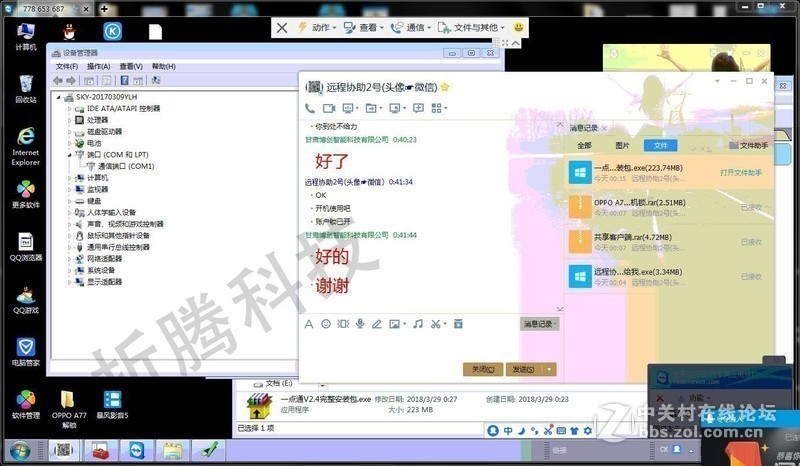Click the music note icon in chat
This screenshot has height=466, width=800.
418,324
